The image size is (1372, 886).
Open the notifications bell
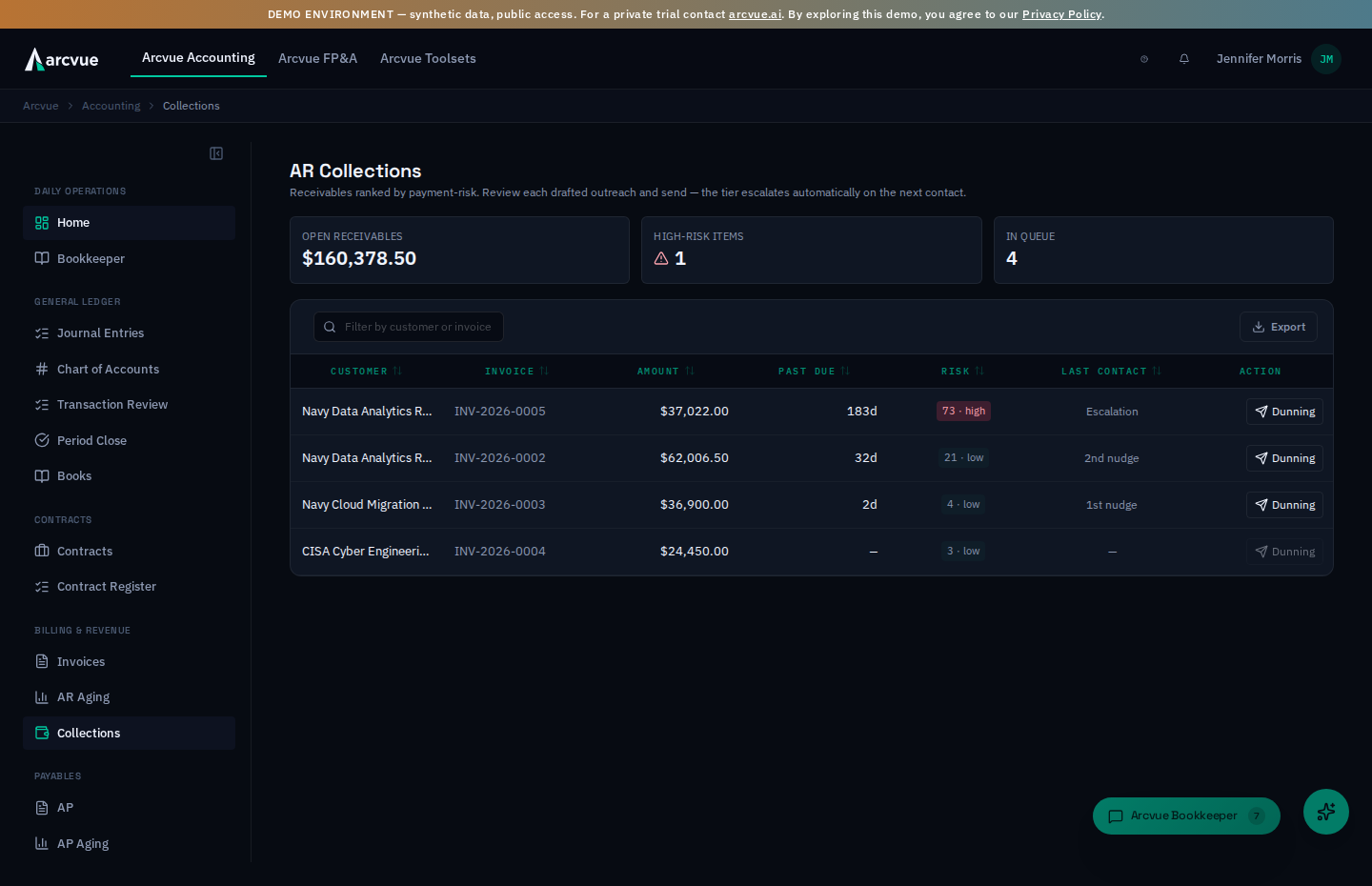1184,59
